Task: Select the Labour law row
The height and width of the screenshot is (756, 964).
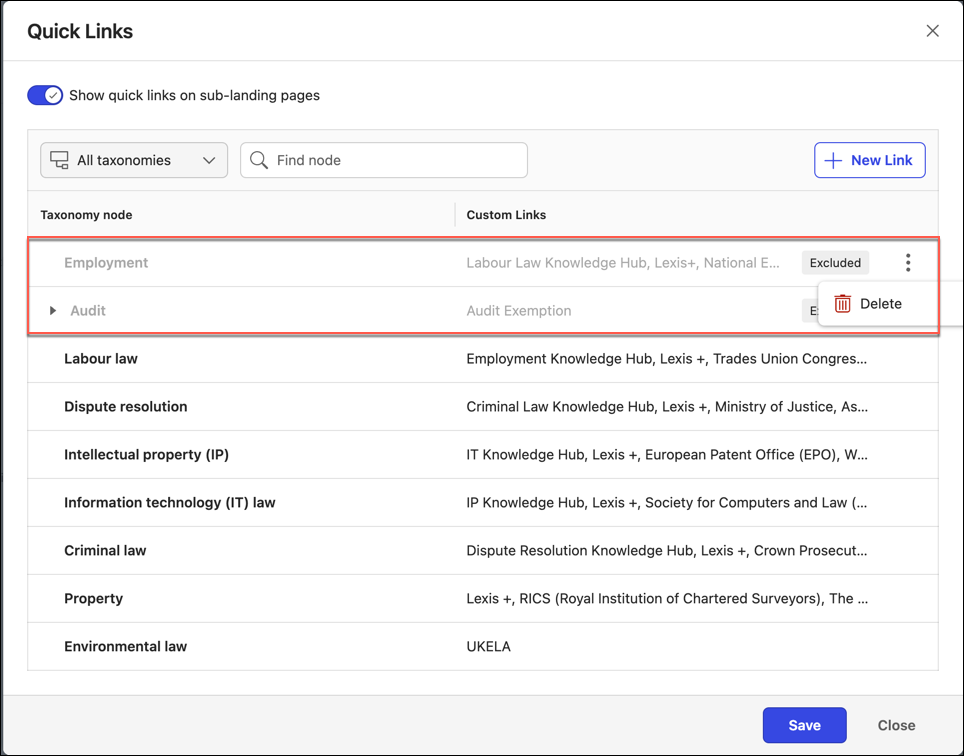Action: [101, 359]
